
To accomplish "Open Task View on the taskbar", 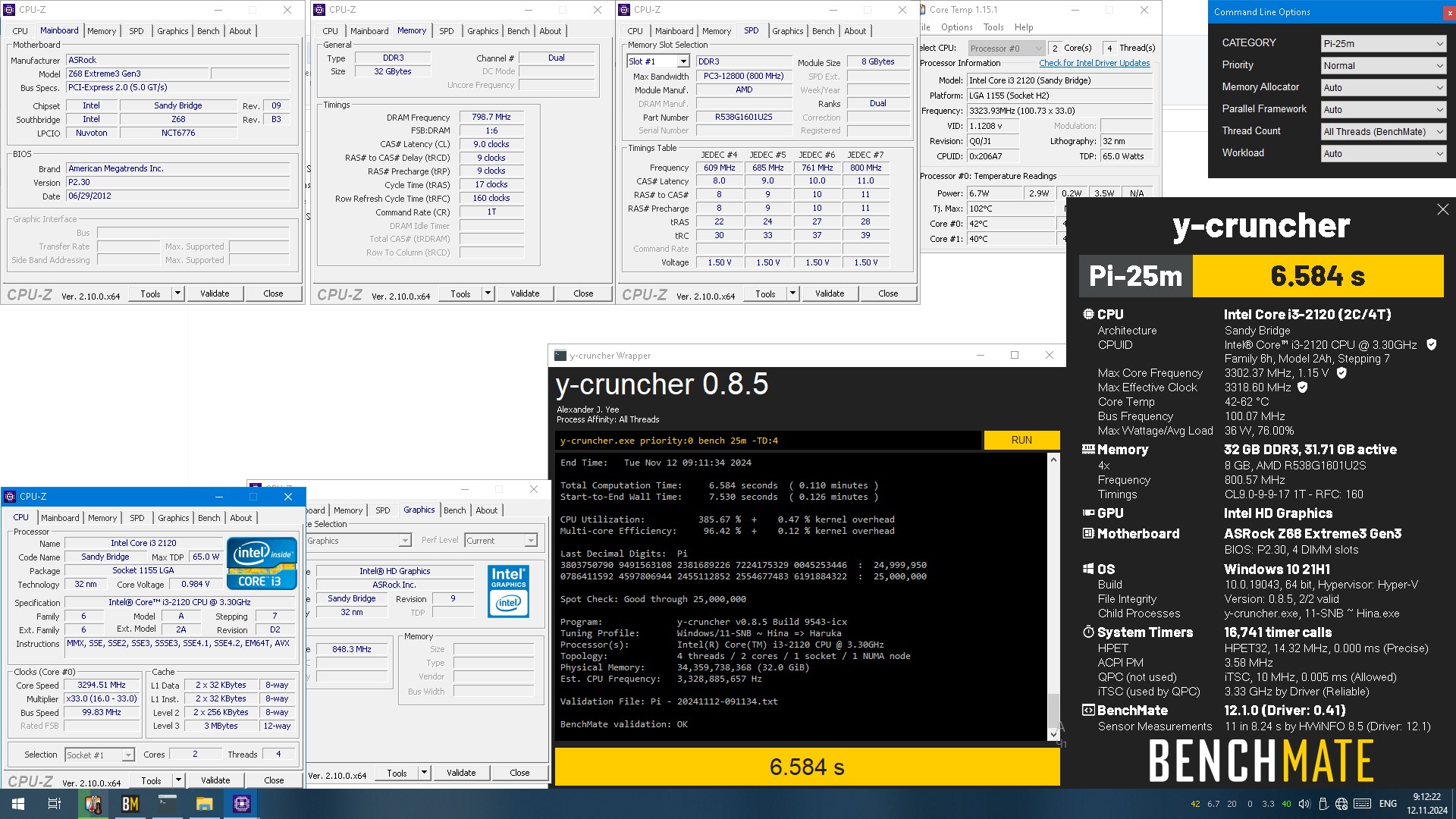I will 55,804.
